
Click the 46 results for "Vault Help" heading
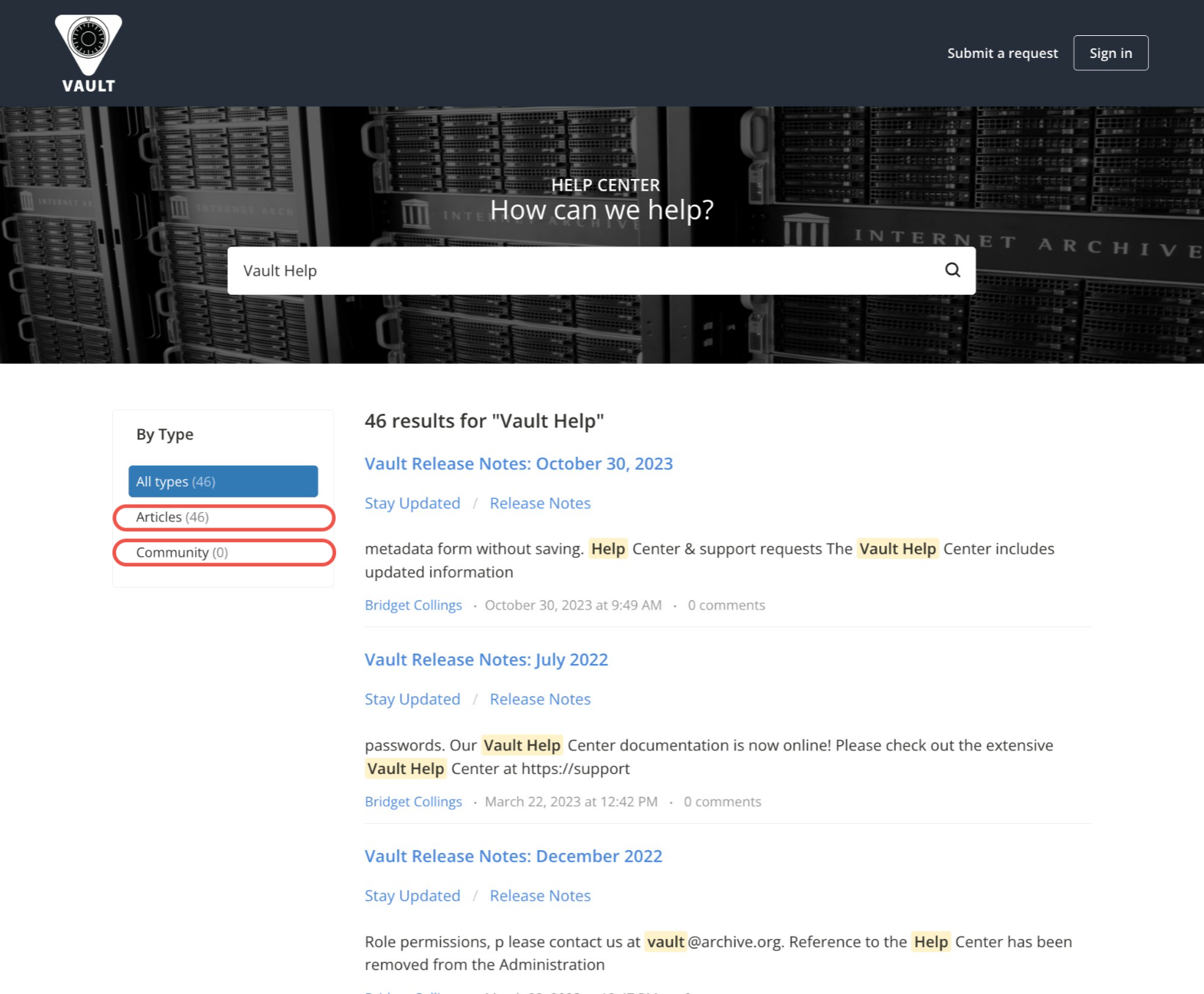[484, 421]
